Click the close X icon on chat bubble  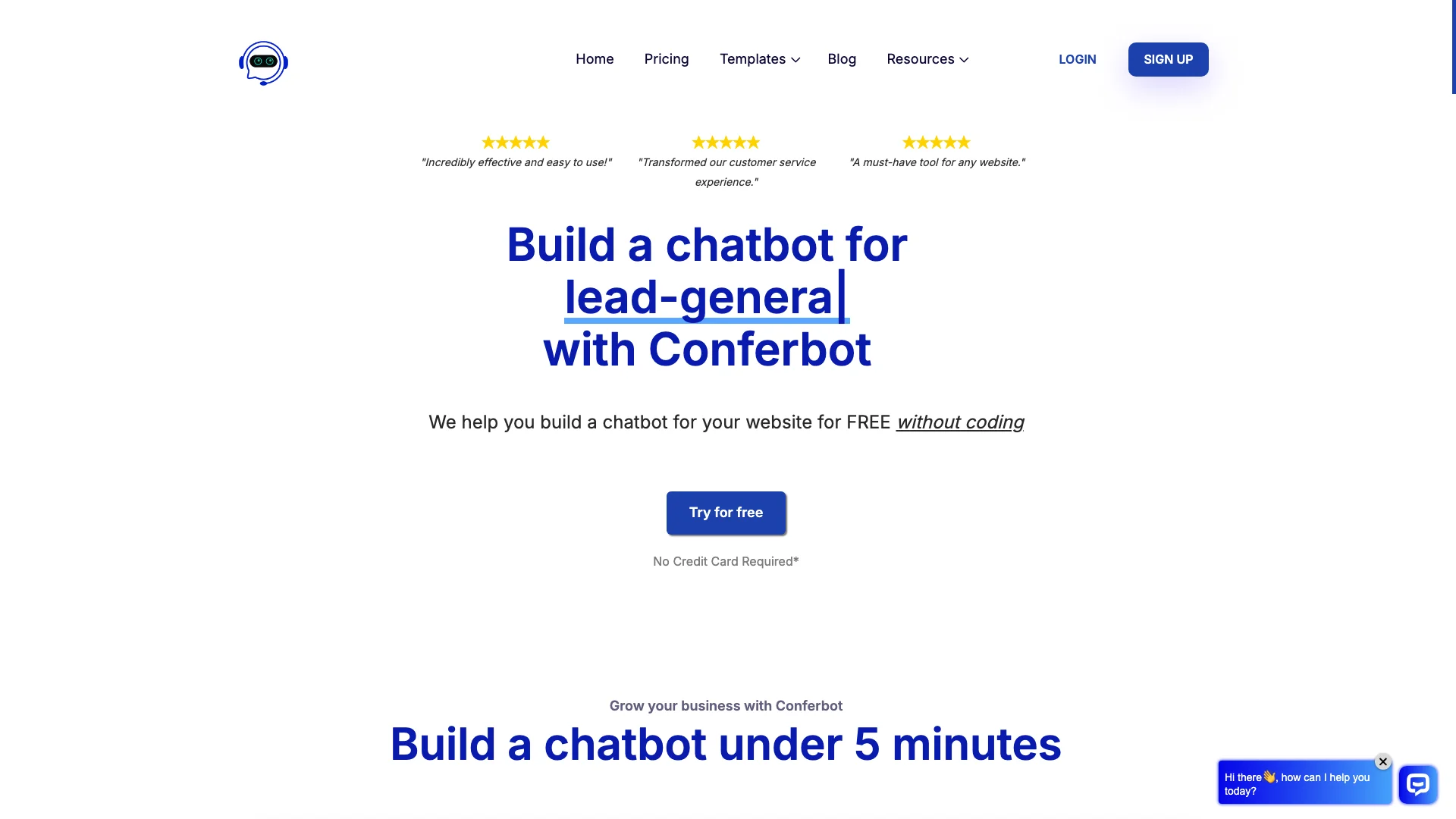pos(1383,761)
